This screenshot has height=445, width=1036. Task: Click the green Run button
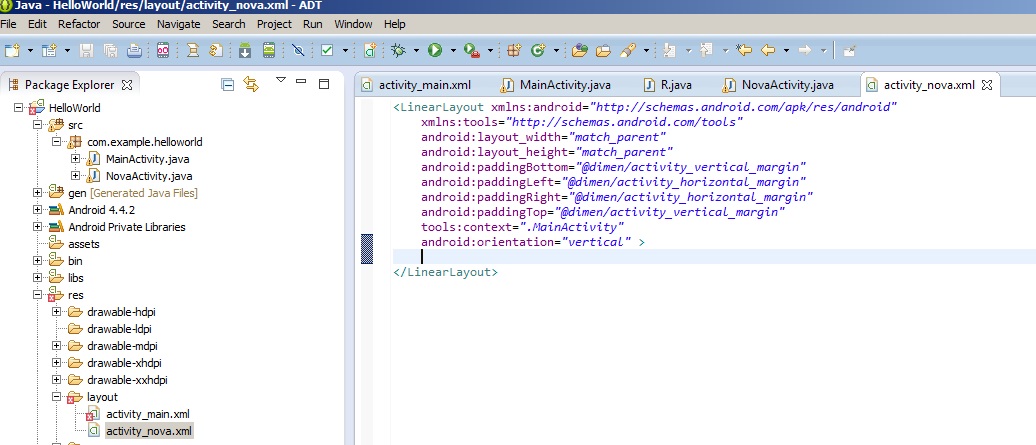435,50
